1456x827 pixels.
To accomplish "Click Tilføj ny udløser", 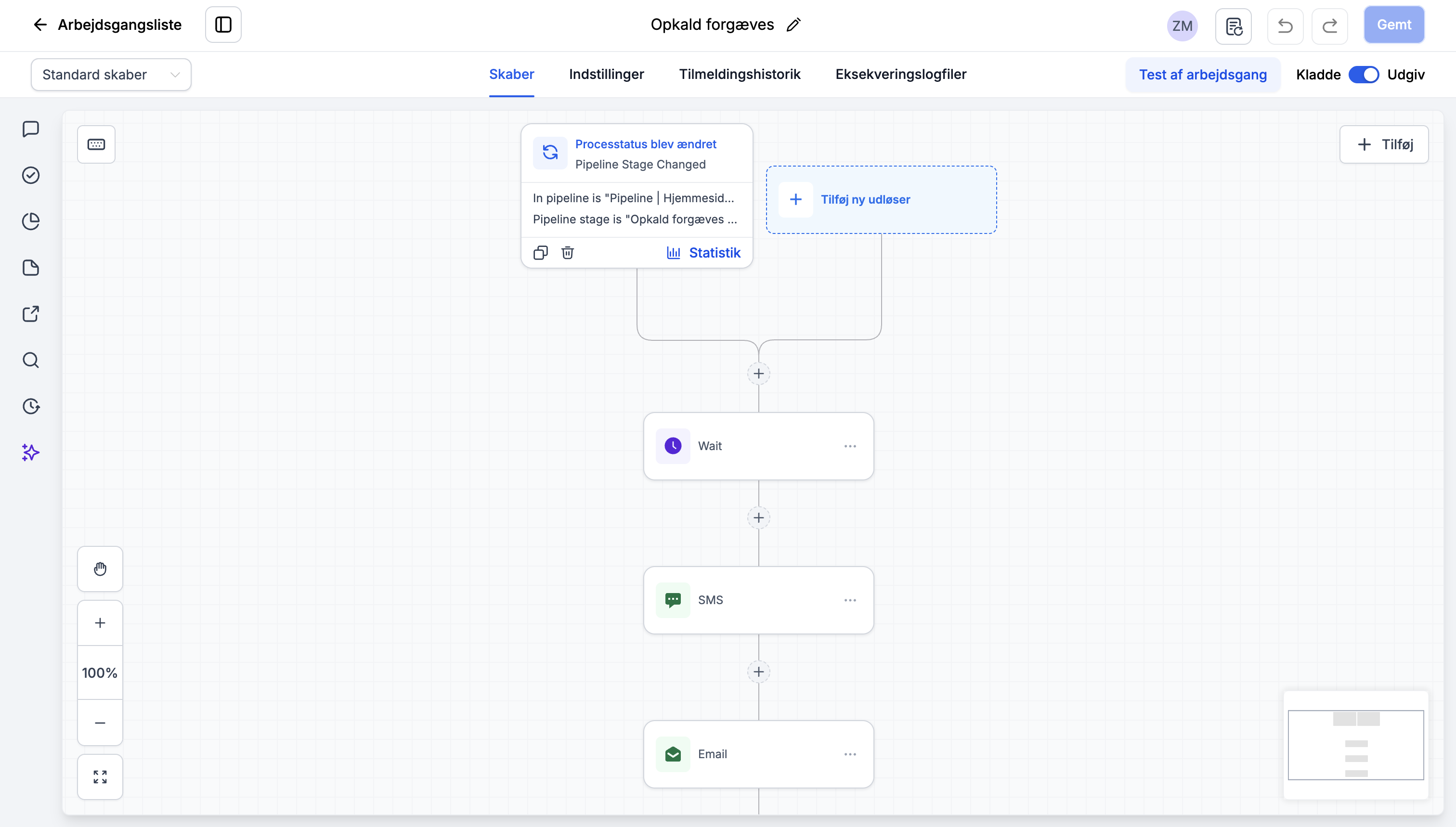I will click(881, 199).
